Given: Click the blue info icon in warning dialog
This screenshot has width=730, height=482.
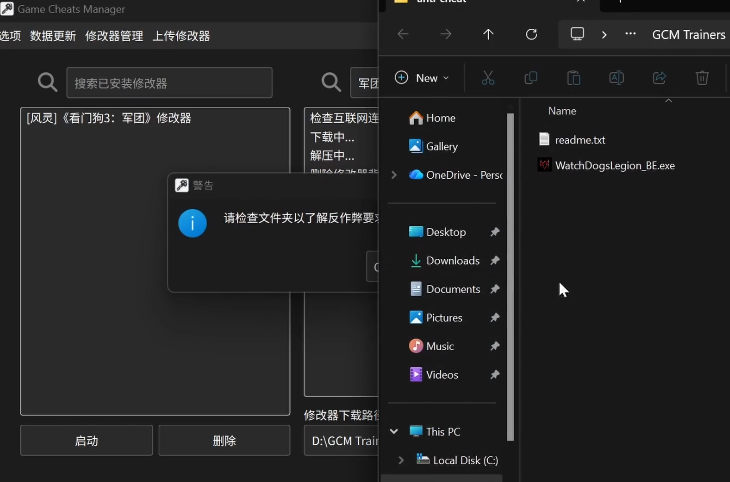Looking at the screenshot, I should (192, 223).
